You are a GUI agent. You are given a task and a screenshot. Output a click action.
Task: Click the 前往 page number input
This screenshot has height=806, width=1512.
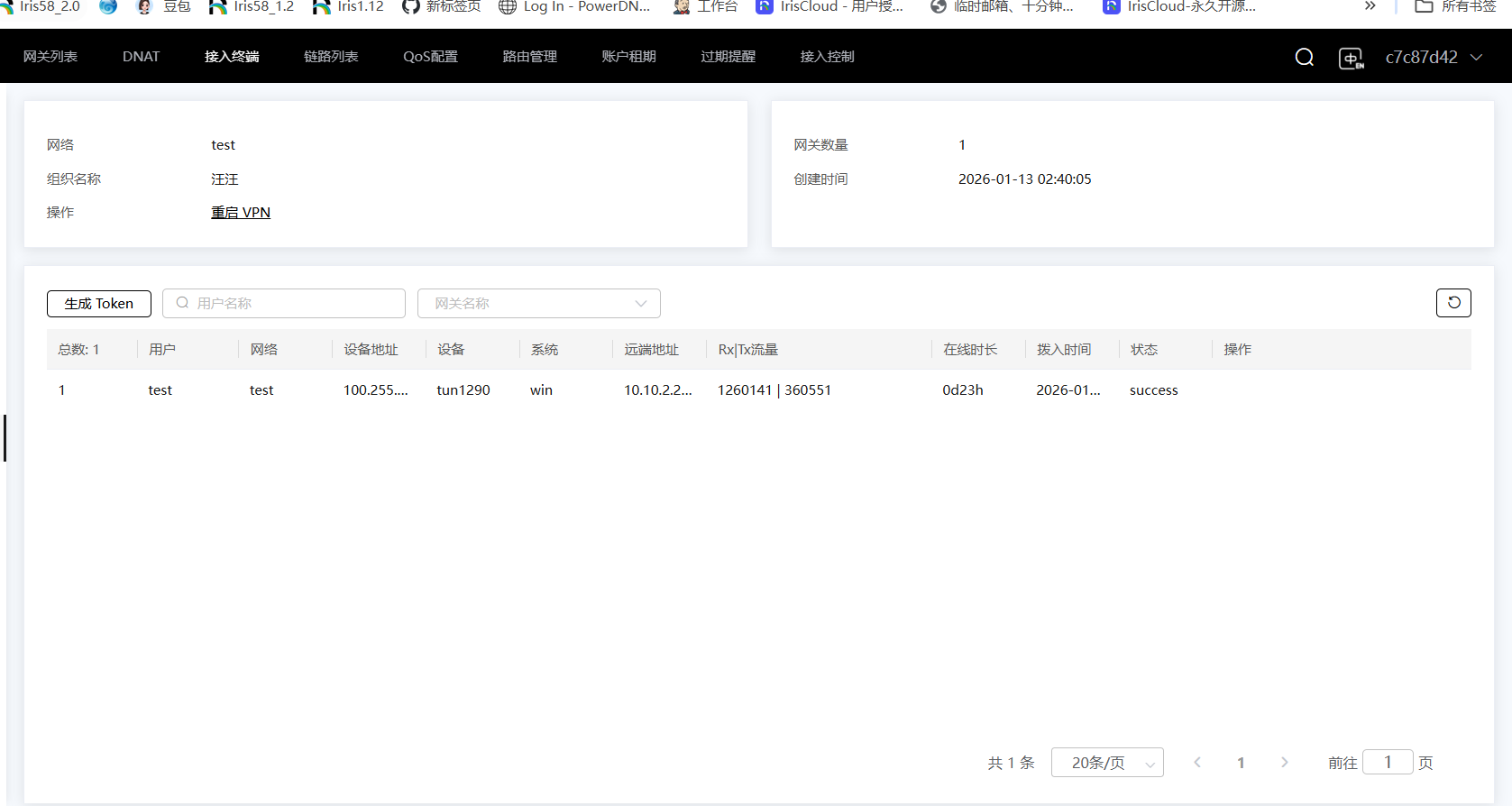pos(1388,763)
